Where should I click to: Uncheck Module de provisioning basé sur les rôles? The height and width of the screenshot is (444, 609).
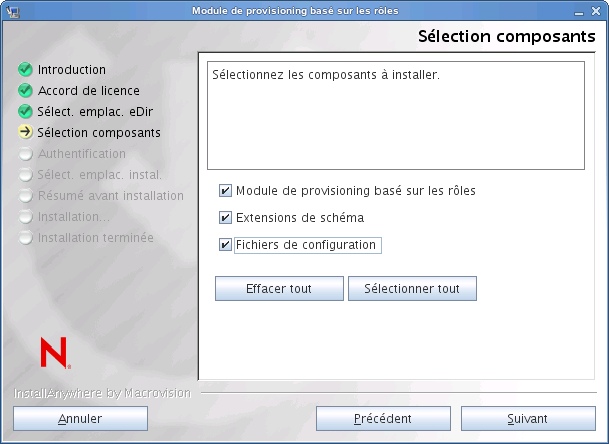coord(225,190)
